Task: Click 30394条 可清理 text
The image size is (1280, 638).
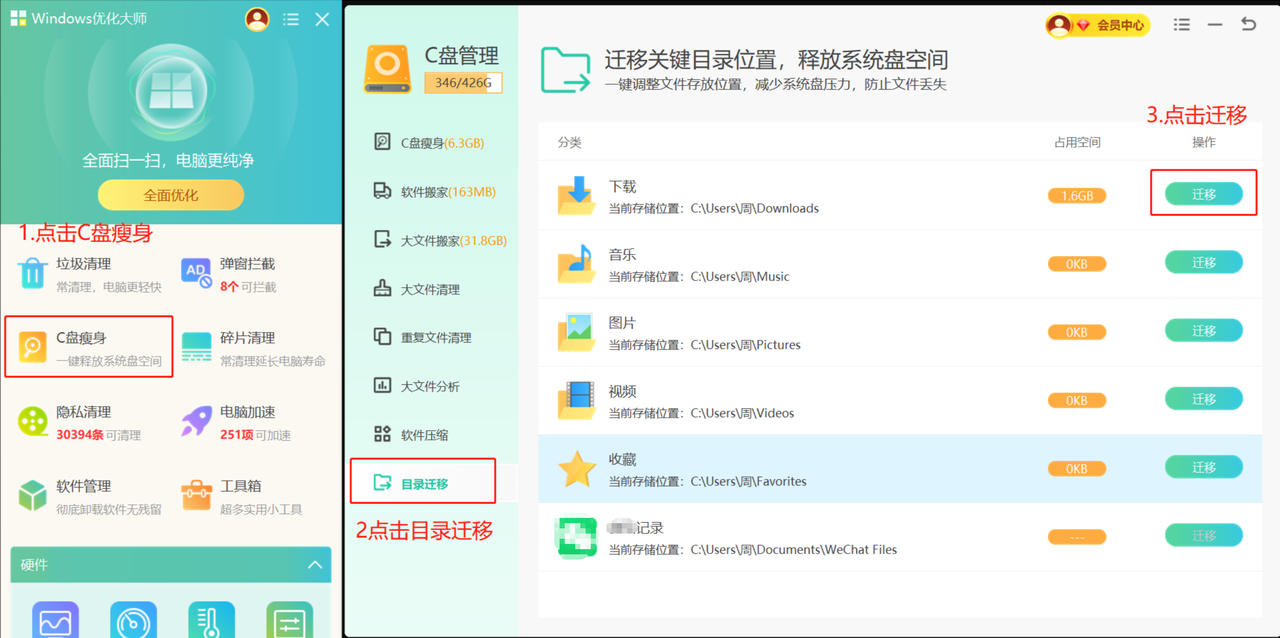Action: (98, 435)
